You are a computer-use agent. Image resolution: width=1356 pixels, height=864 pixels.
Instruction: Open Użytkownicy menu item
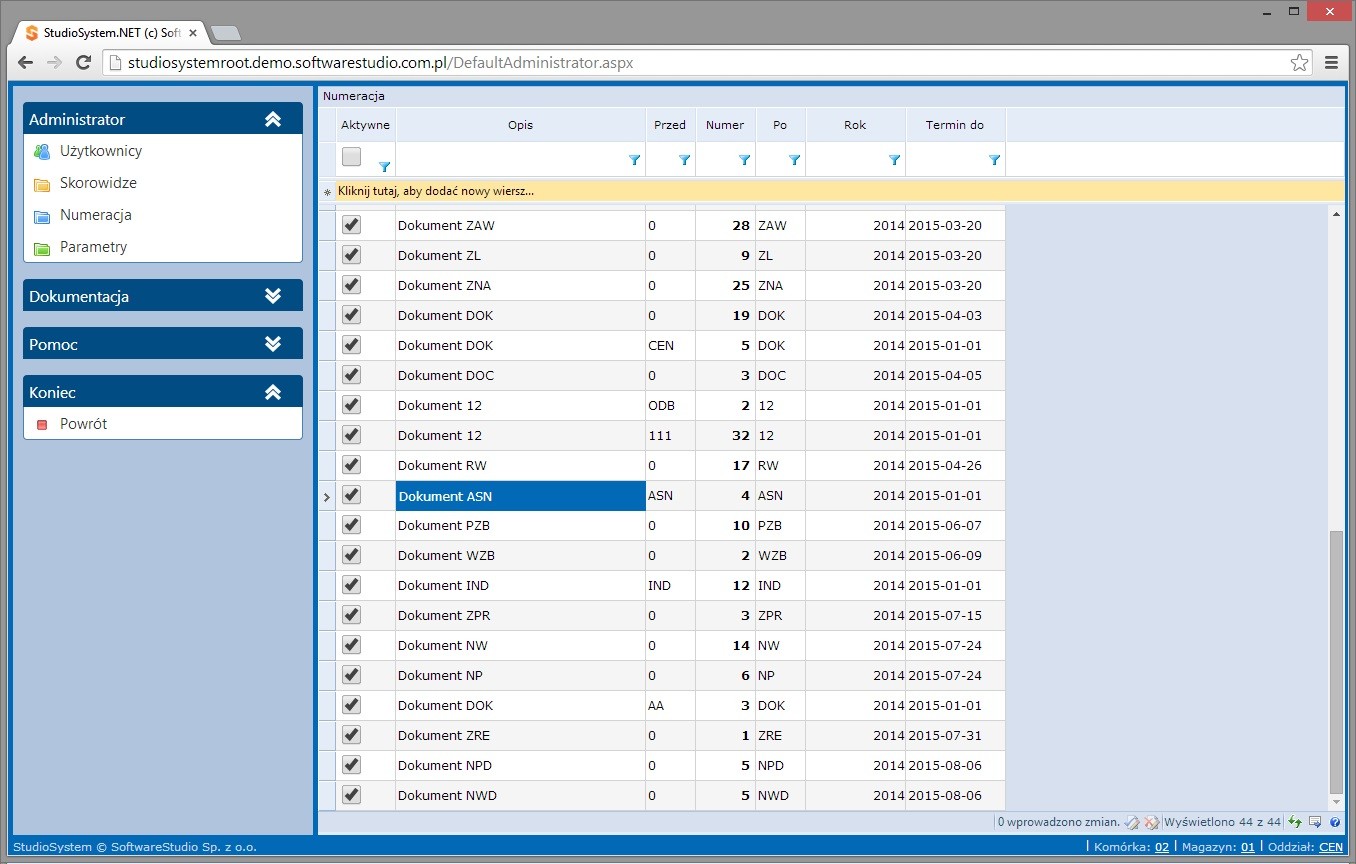click(x=101, y=151)
